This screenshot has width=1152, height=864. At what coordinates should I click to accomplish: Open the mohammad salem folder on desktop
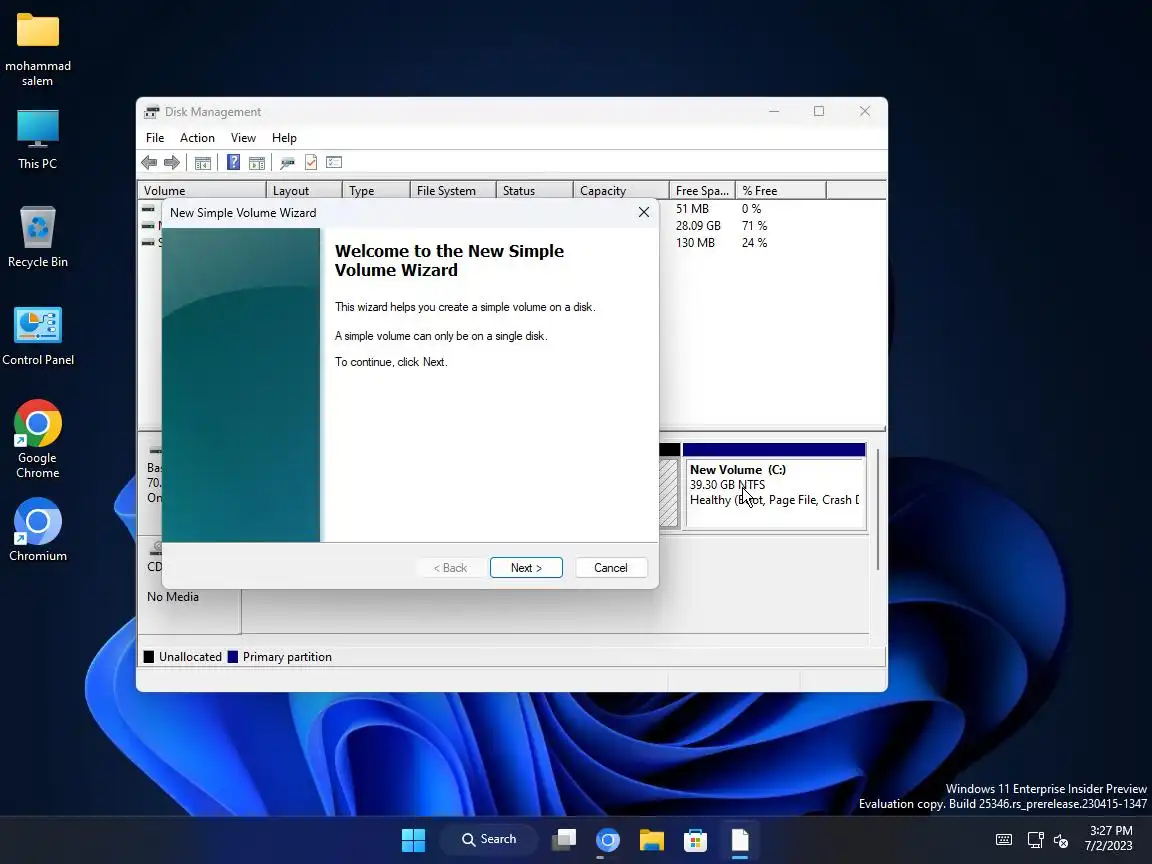[x=37, y=49]
